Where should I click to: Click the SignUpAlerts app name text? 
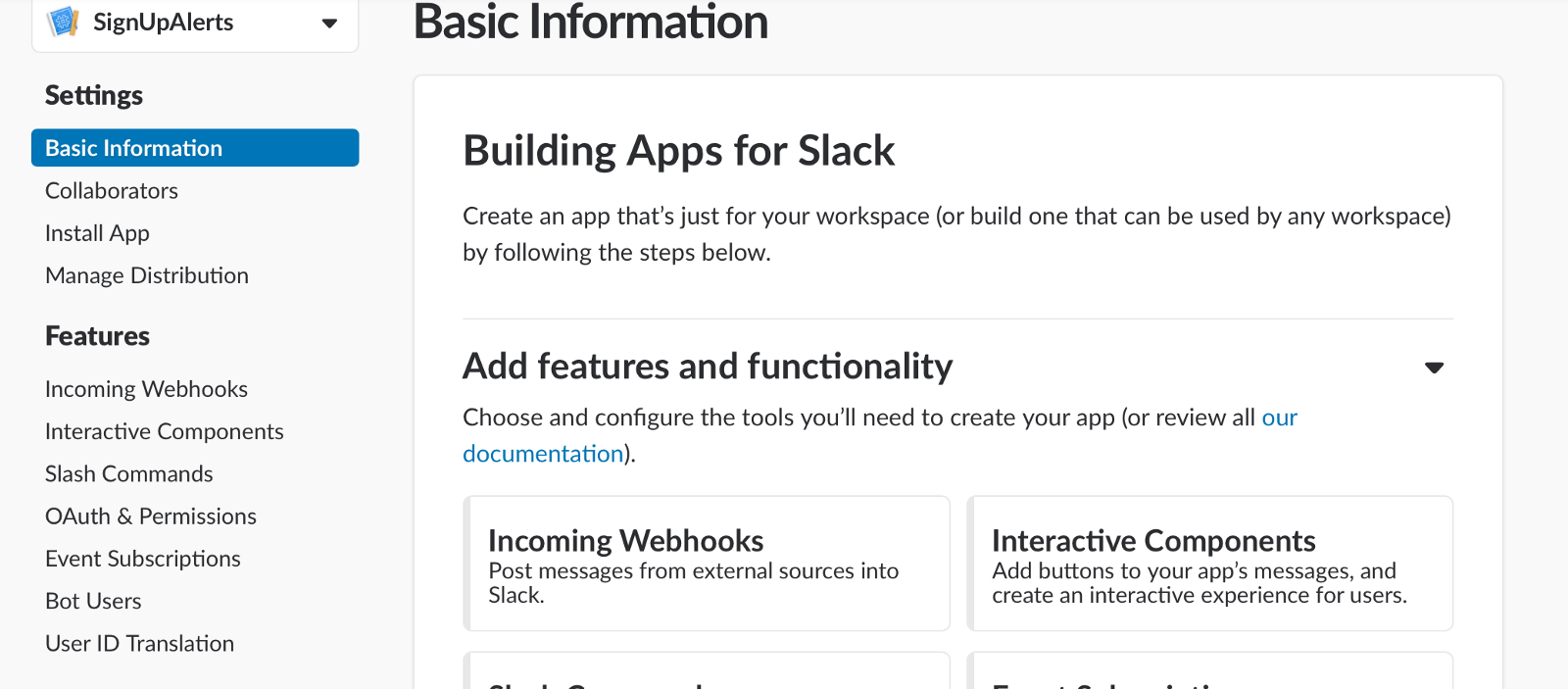tap(164, 23)
